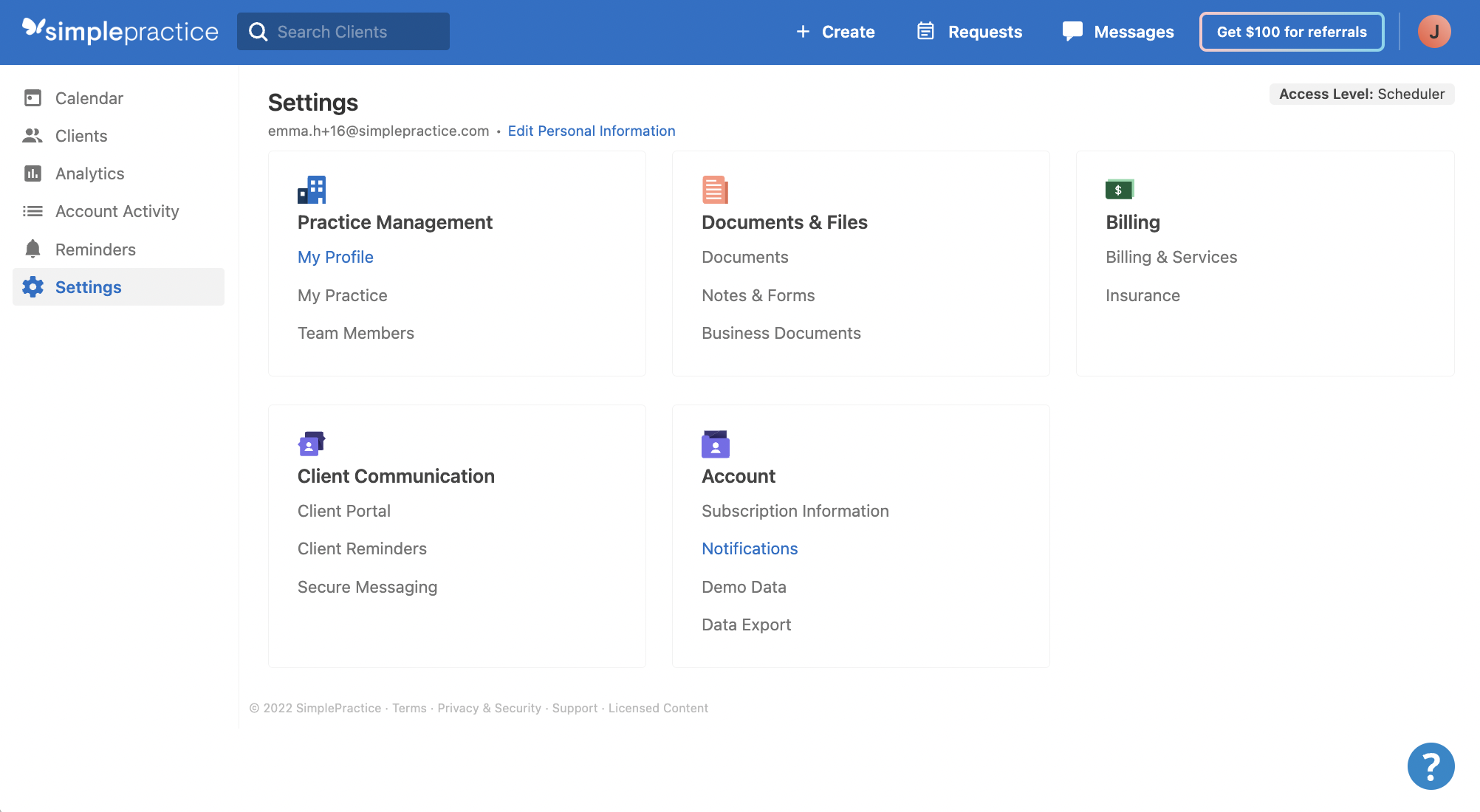Screen dimensions: 1480x812
Task: Click the Documents & Files heading
Action: point(784,222)
